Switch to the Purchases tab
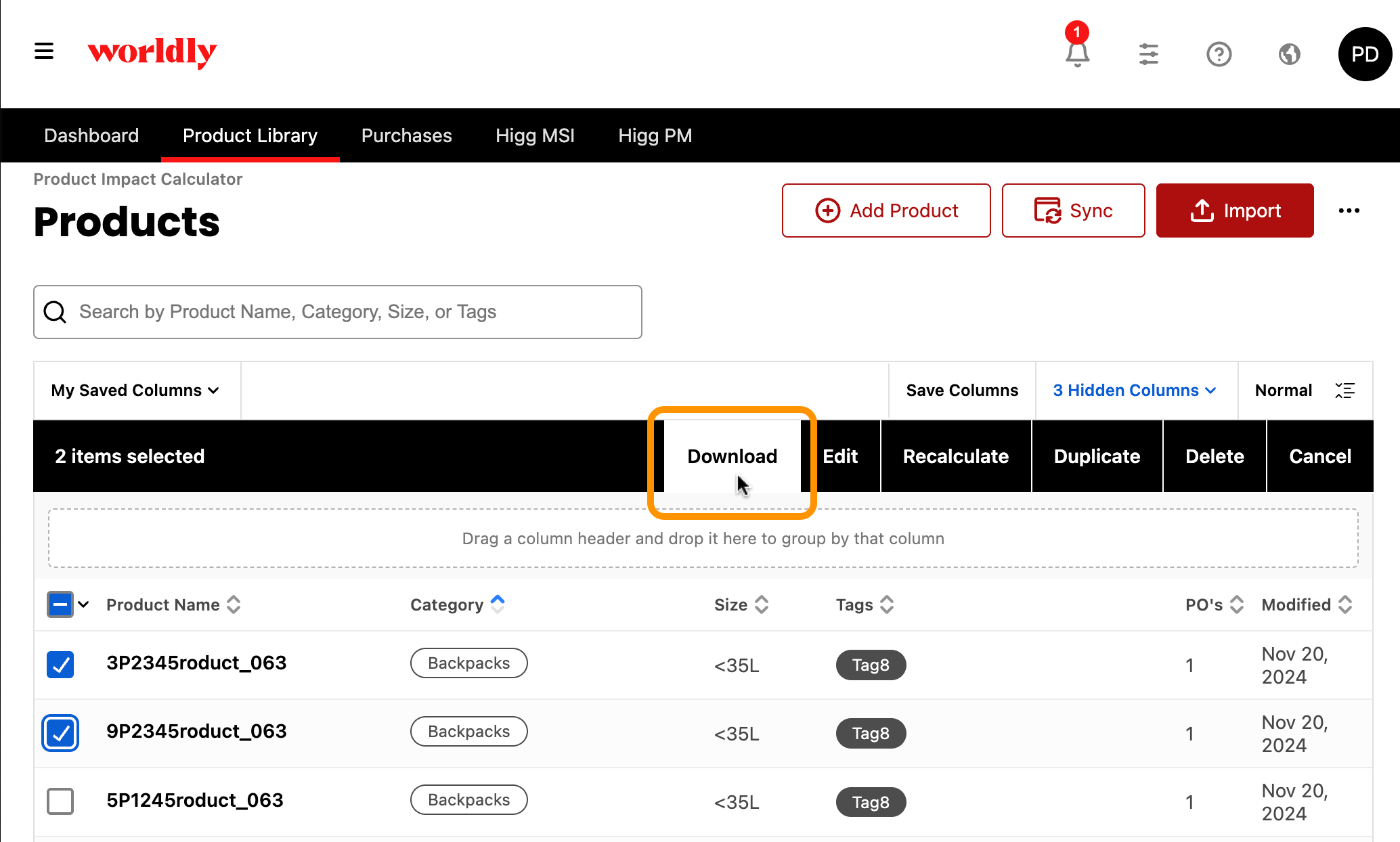 (x=406, y=135)
